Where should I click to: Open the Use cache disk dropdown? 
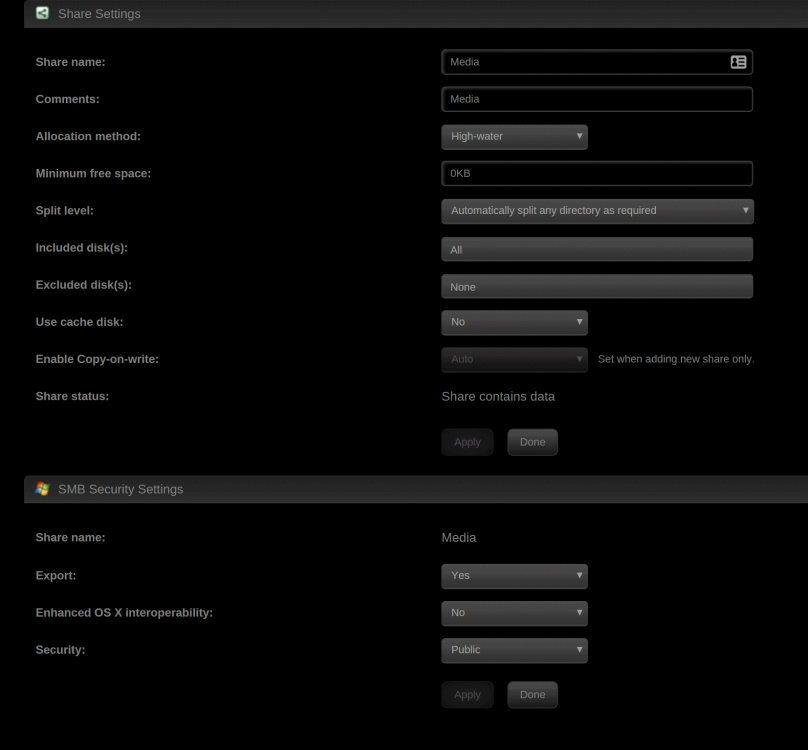coord(514,322)
